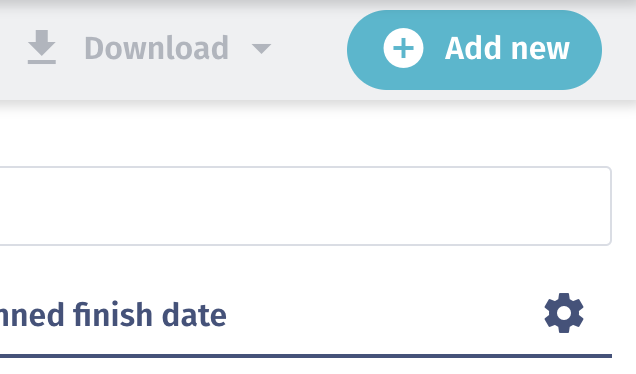Focus the empty filter input field
Image resolution: width=636 pixels, height=374 pixels.
coord(305,206)
